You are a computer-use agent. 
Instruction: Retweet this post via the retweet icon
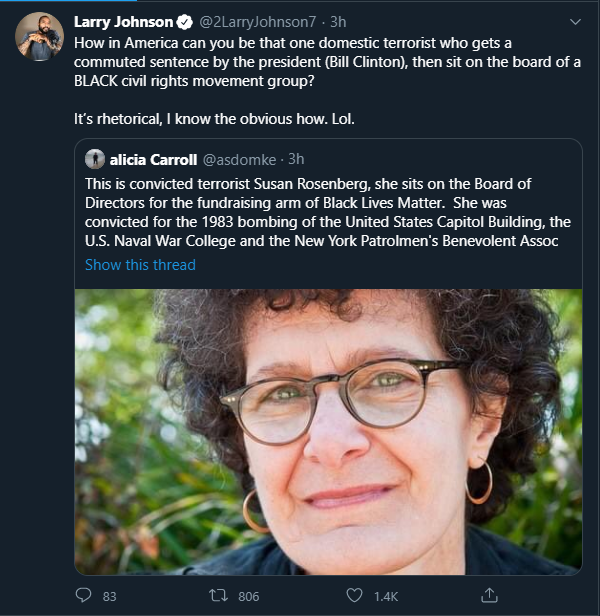click(x=218, y=596)
